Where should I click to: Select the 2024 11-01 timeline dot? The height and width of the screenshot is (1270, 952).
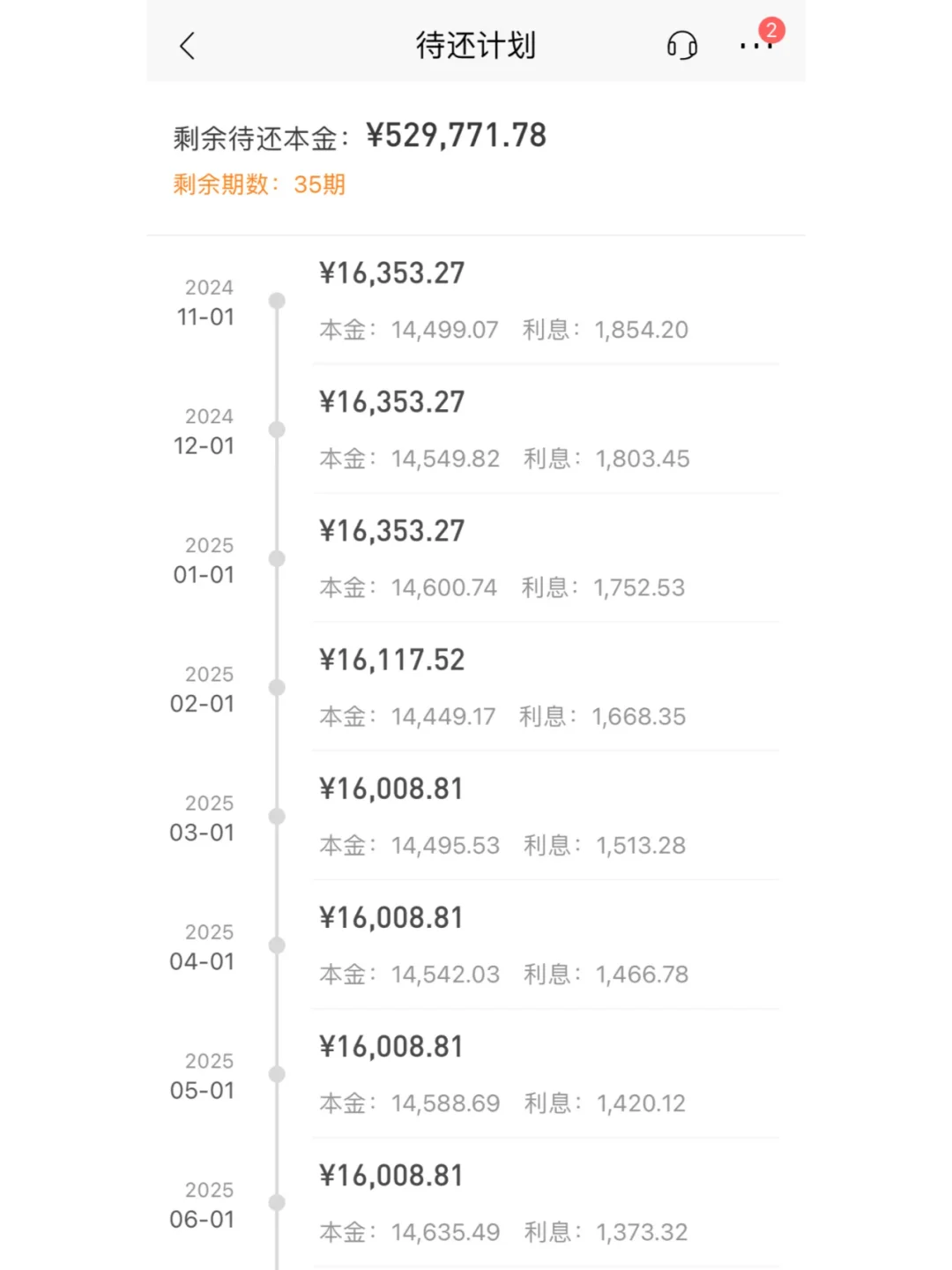[x=277, y=301]
